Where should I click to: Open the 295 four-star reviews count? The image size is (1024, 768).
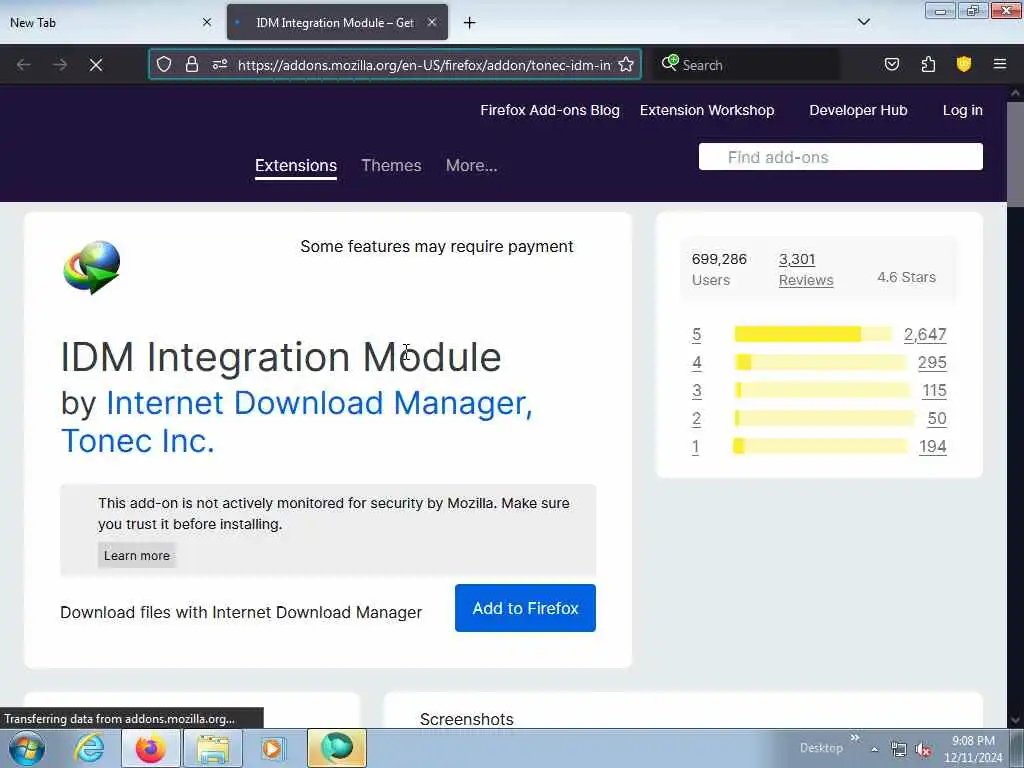[x=932, y=362]
